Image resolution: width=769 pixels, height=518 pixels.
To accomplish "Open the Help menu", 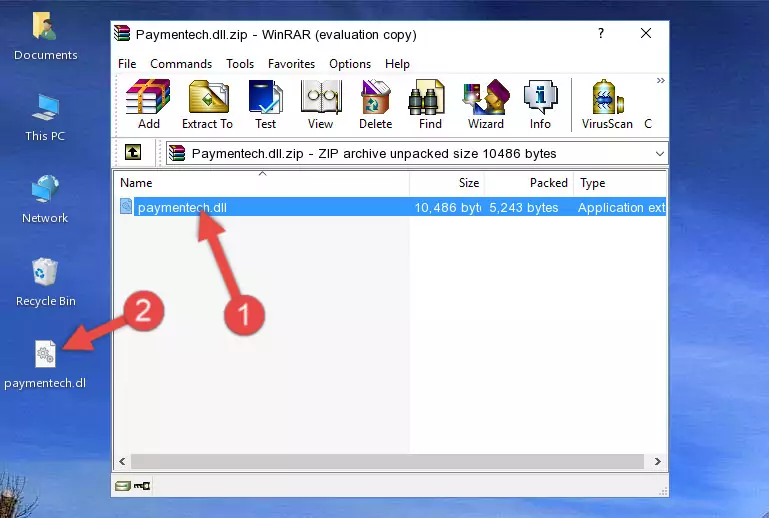I will coord(397,64).
